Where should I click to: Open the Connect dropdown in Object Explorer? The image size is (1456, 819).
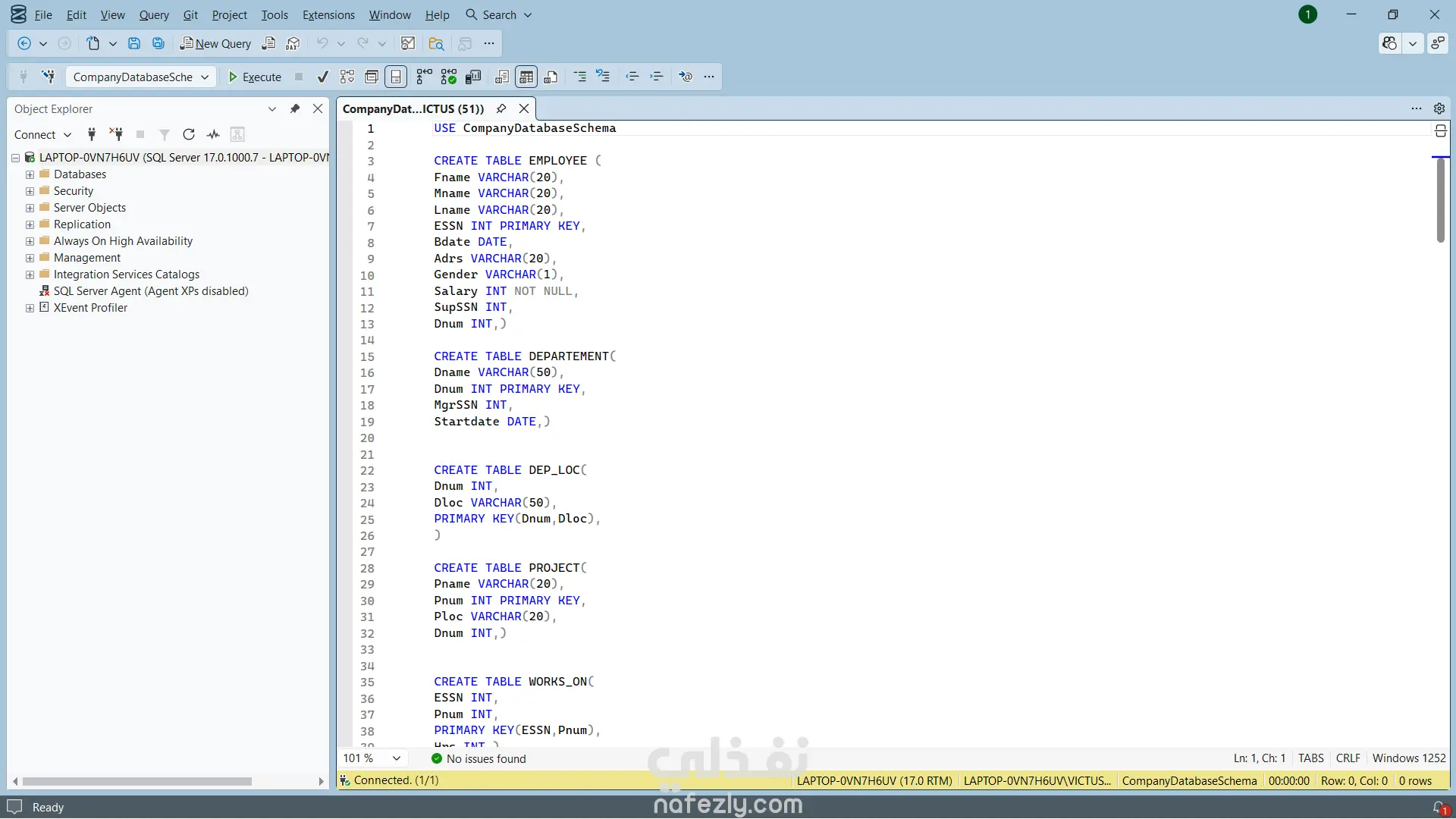[42, 134]
